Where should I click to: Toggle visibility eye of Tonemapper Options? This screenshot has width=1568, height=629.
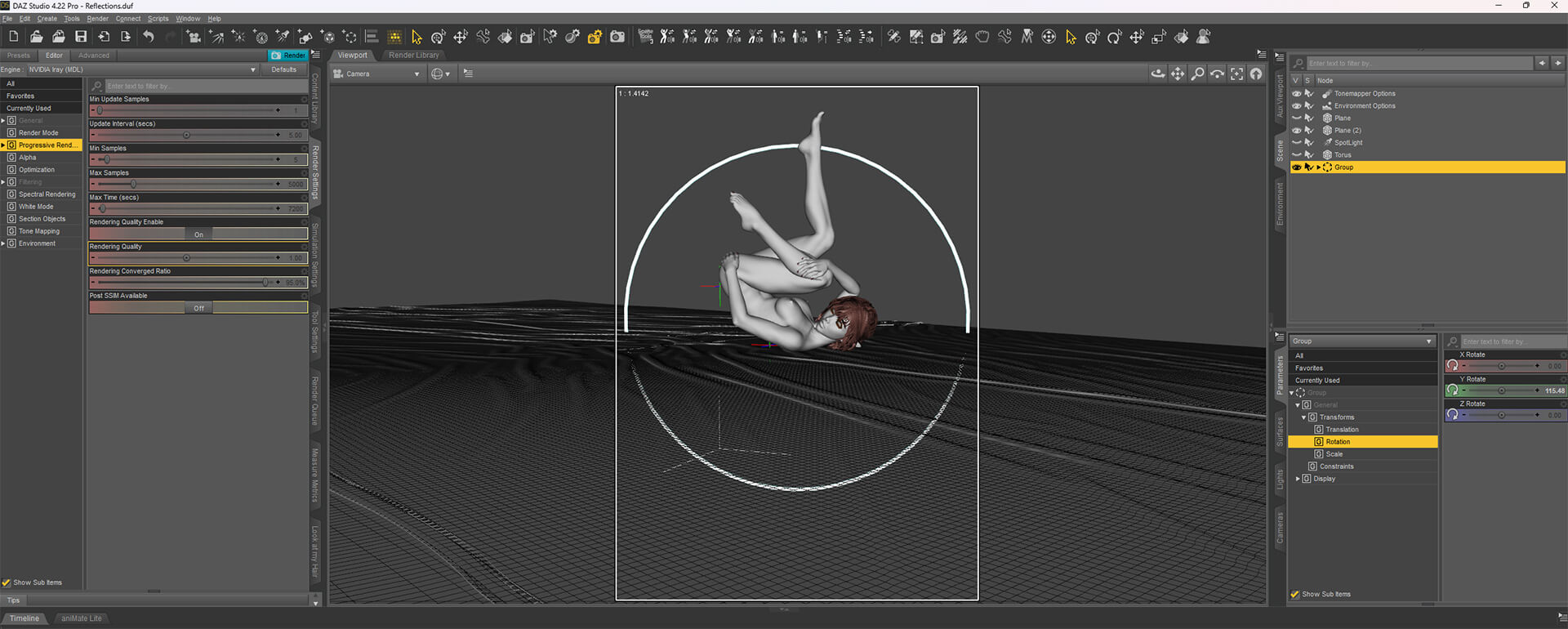[x=1296, y=94]
